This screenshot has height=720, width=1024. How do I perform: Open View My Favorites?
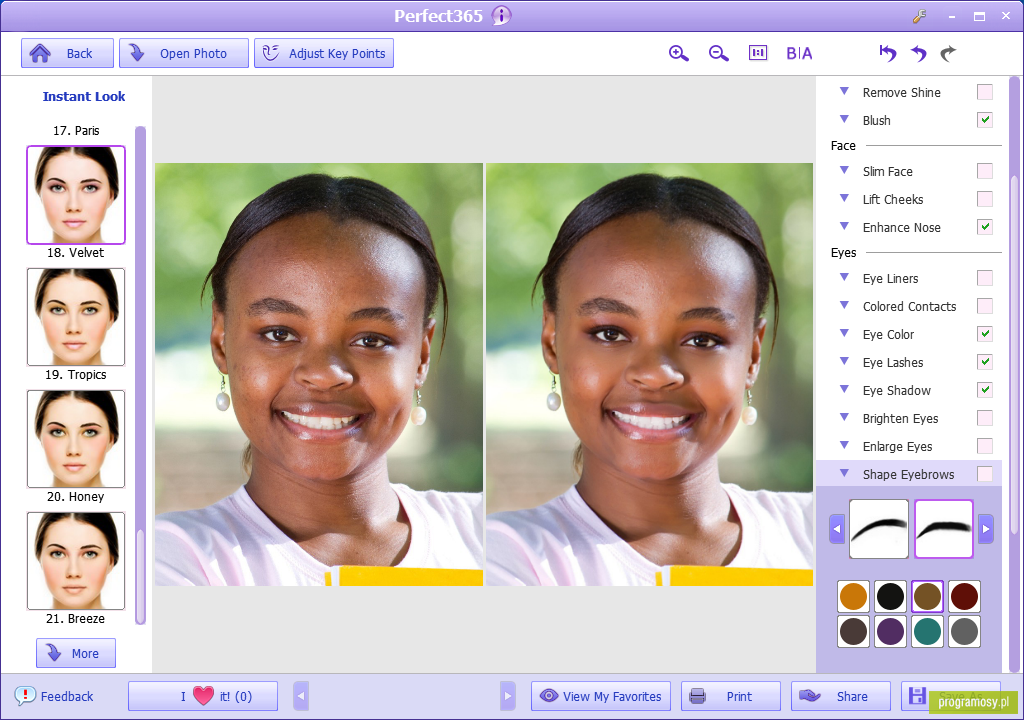pos(603,696)
